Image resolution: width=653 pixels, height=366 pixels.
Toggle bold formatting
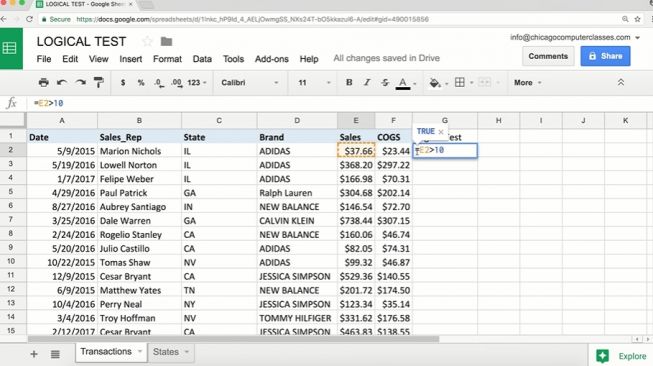[349, 82]
